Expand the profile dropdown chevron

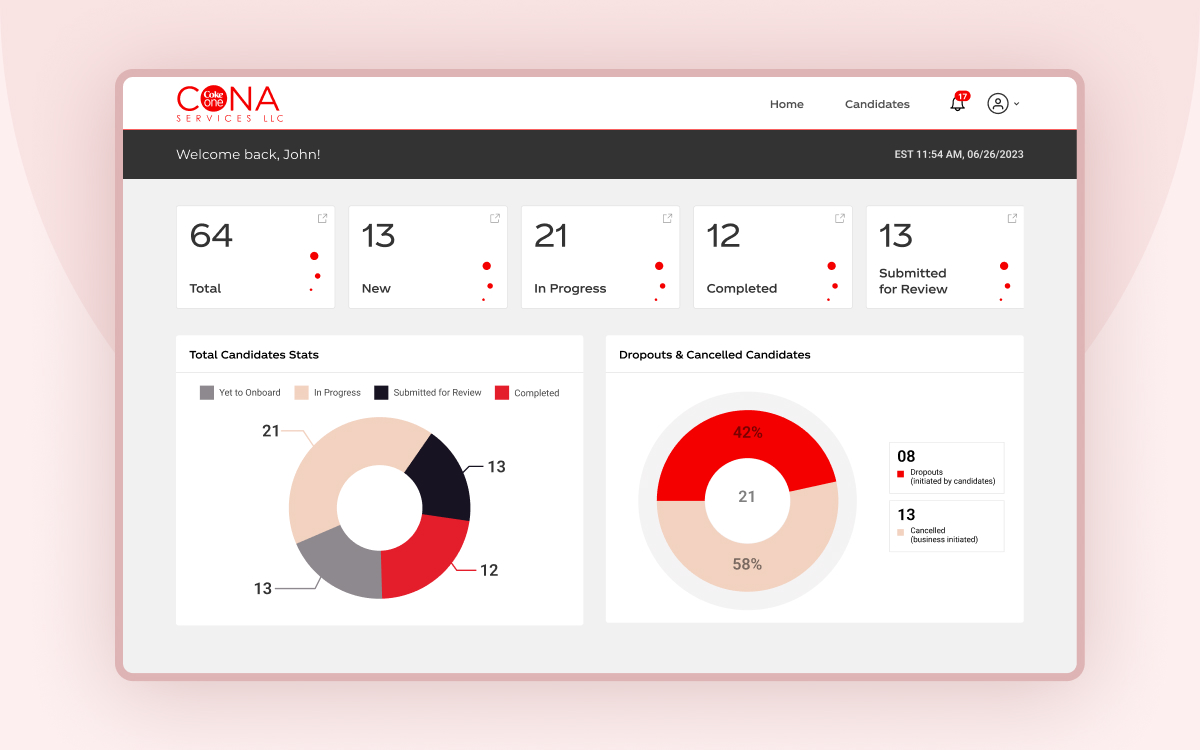click(1017, 104)
